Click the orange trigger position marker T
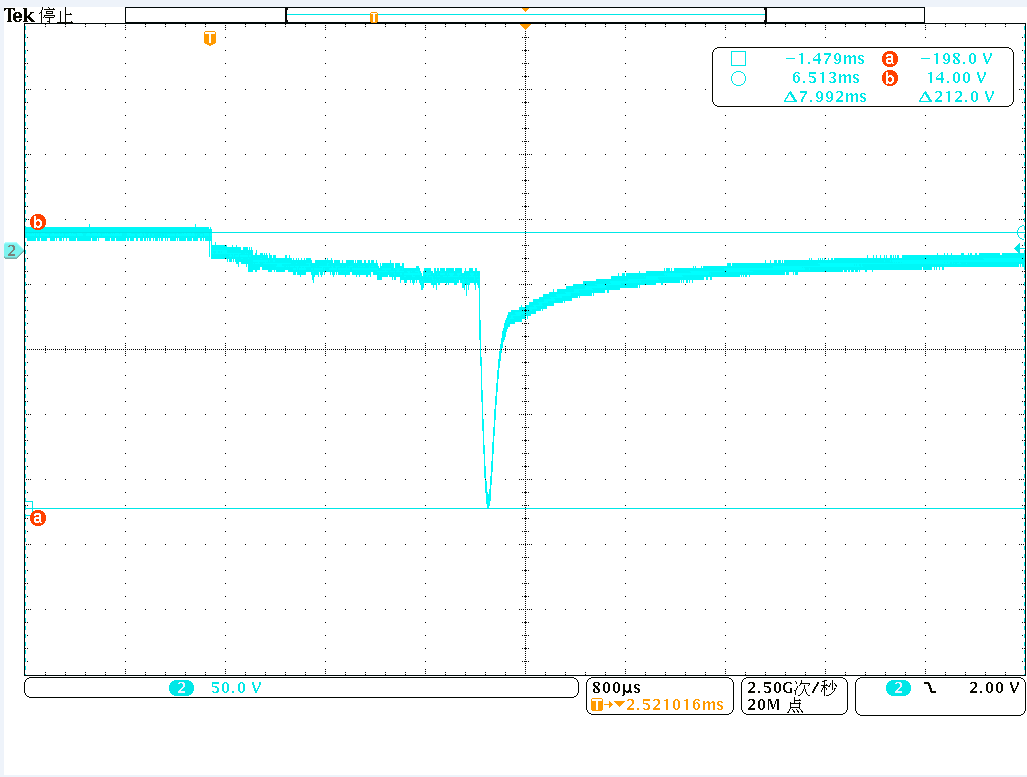This screenshot has width=1027, height=777. coord(210,39)
